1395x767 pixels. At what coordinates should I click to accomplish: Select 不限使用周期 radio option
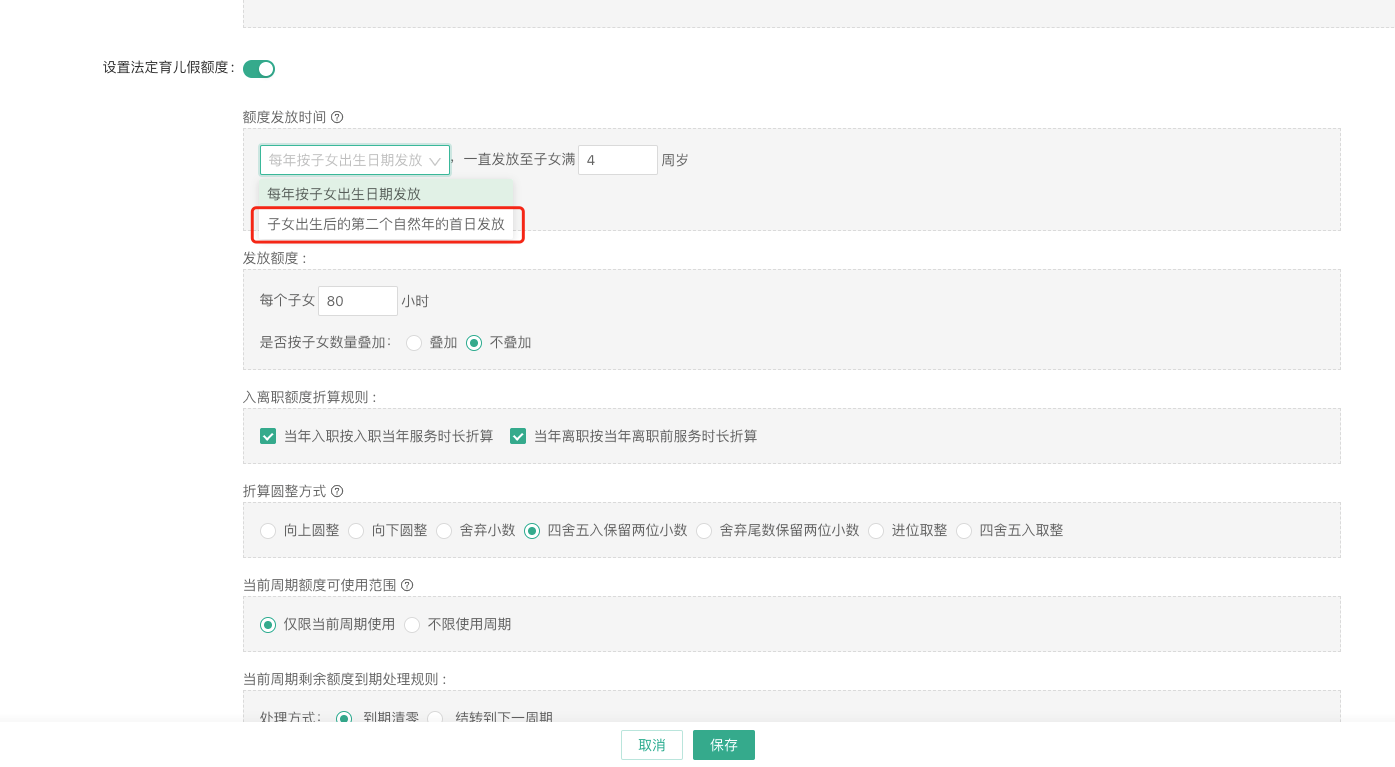point(412,625)
